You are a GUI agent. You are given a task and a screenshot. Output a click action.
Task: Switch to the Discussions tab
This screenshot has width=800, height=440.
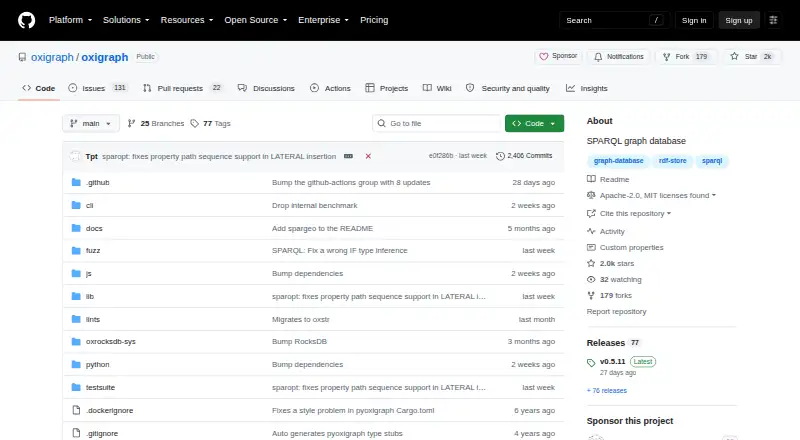coord(266,88)
